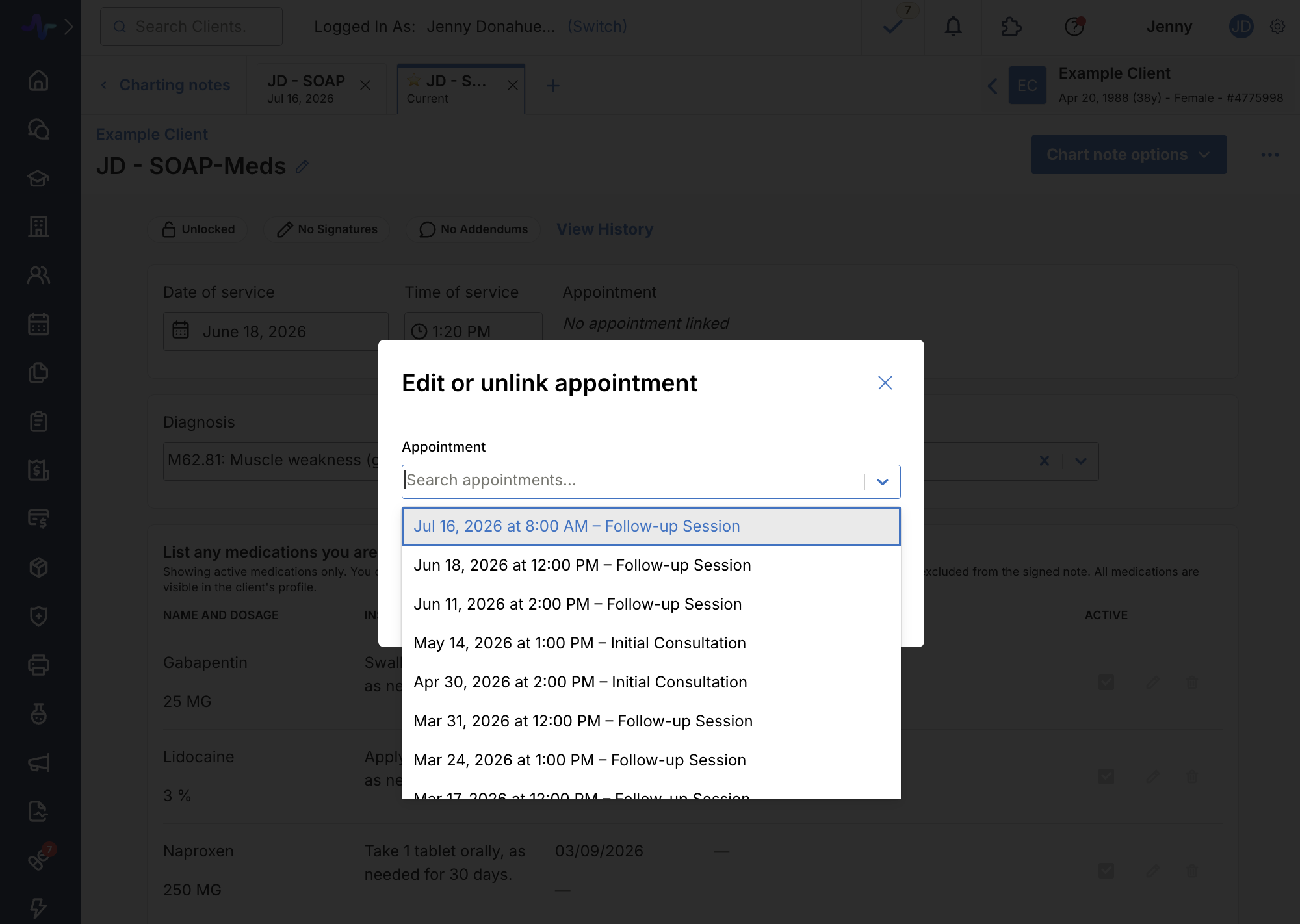Open the chat messages sidebar icon
Screen dimensions: 1300x924
[39, 129]
